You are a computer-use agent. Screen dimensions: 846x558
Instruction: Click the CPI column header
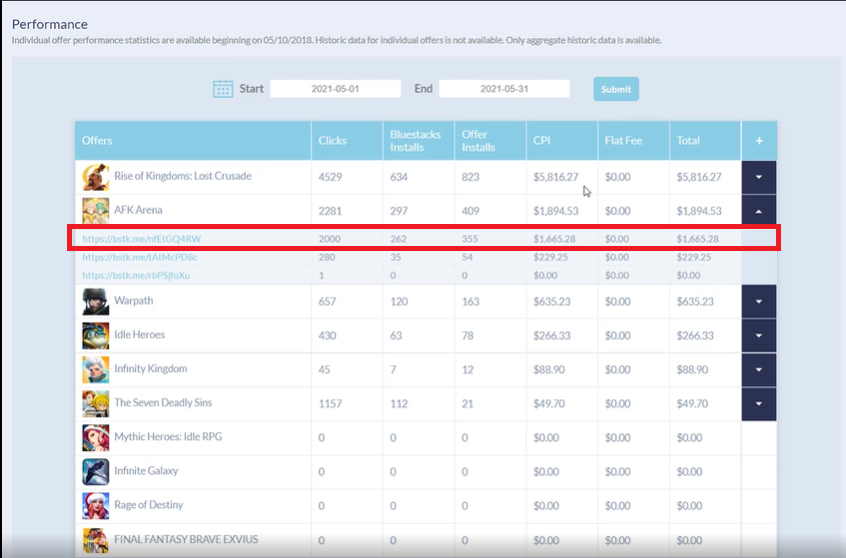tap(562, 141)
